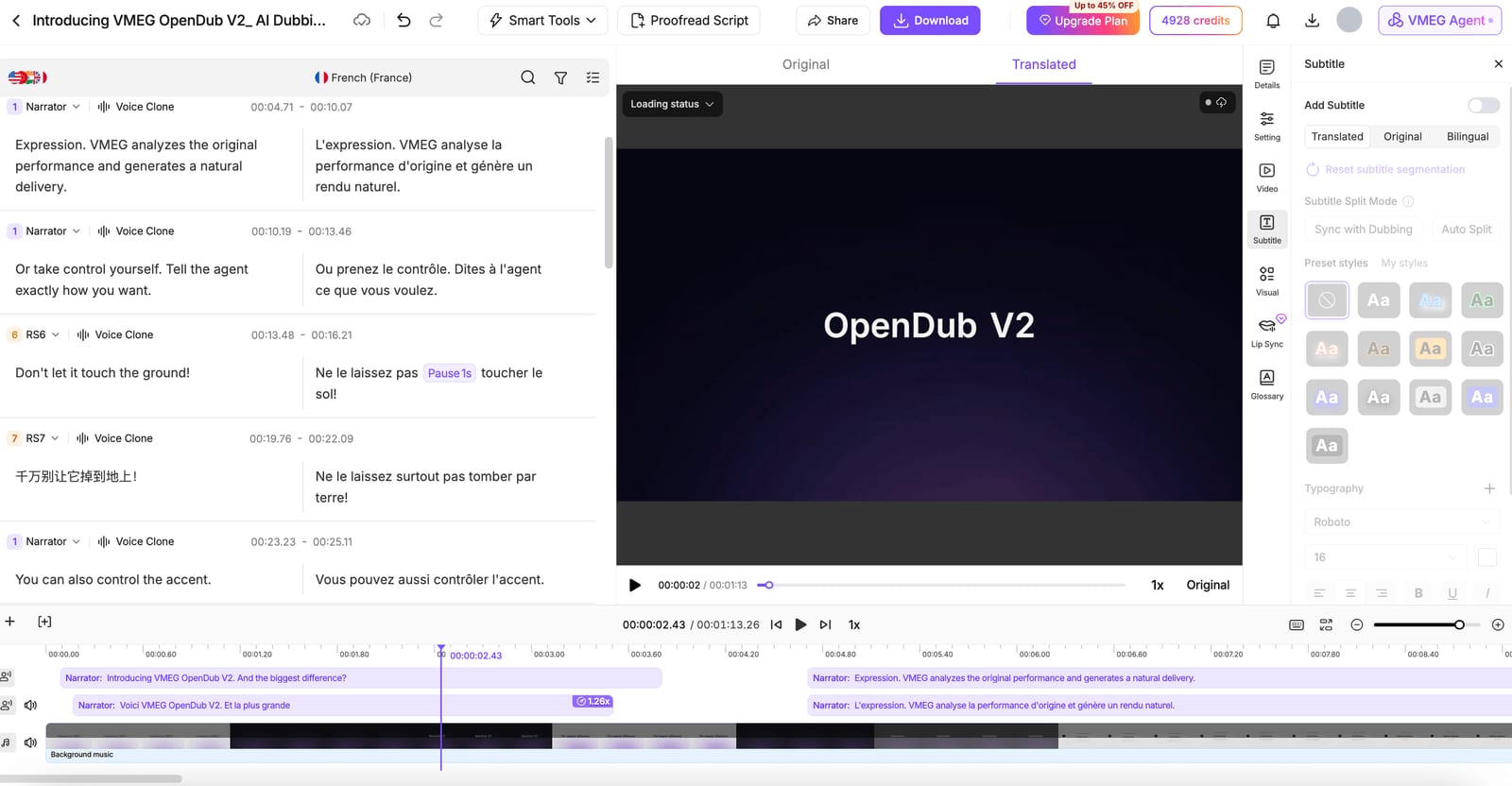Click the cloud save status icon

[362, 20]
